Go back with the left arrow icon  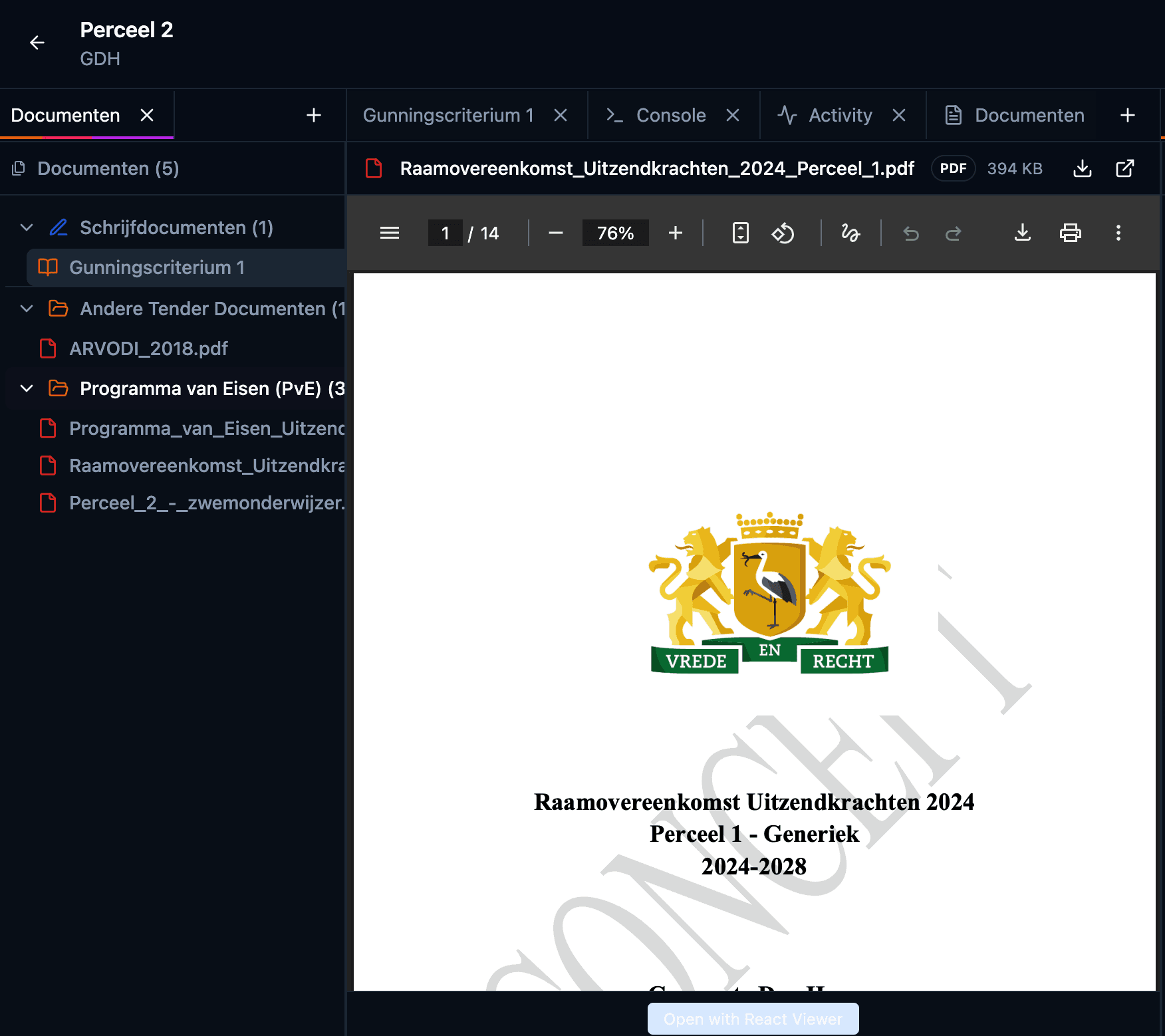(37, 43)
